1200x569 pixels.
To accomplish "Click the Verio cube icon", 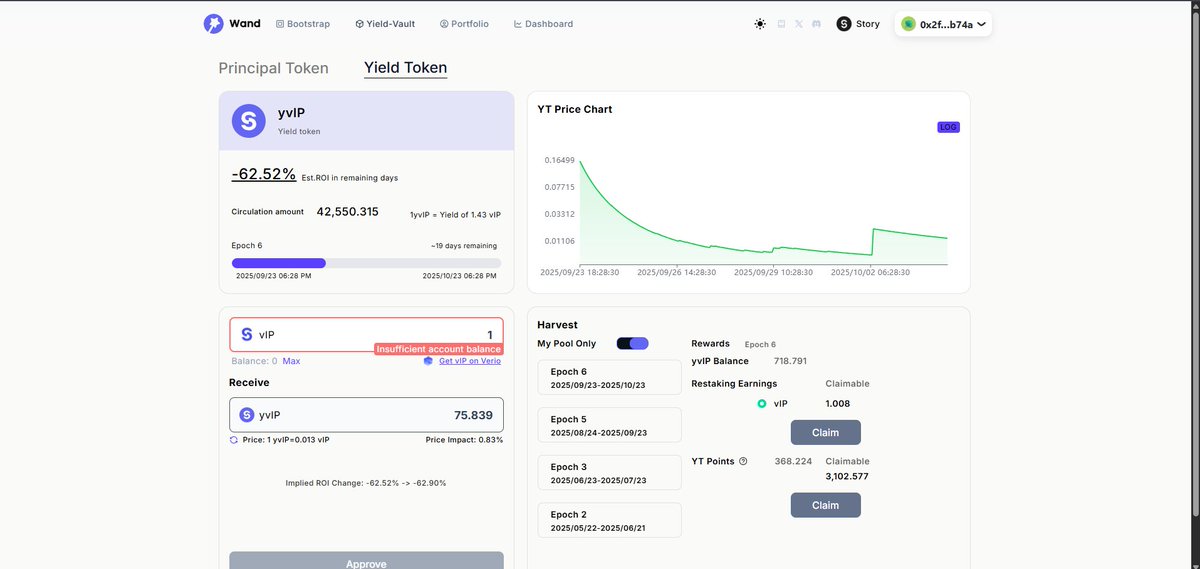I will point(428,361).
